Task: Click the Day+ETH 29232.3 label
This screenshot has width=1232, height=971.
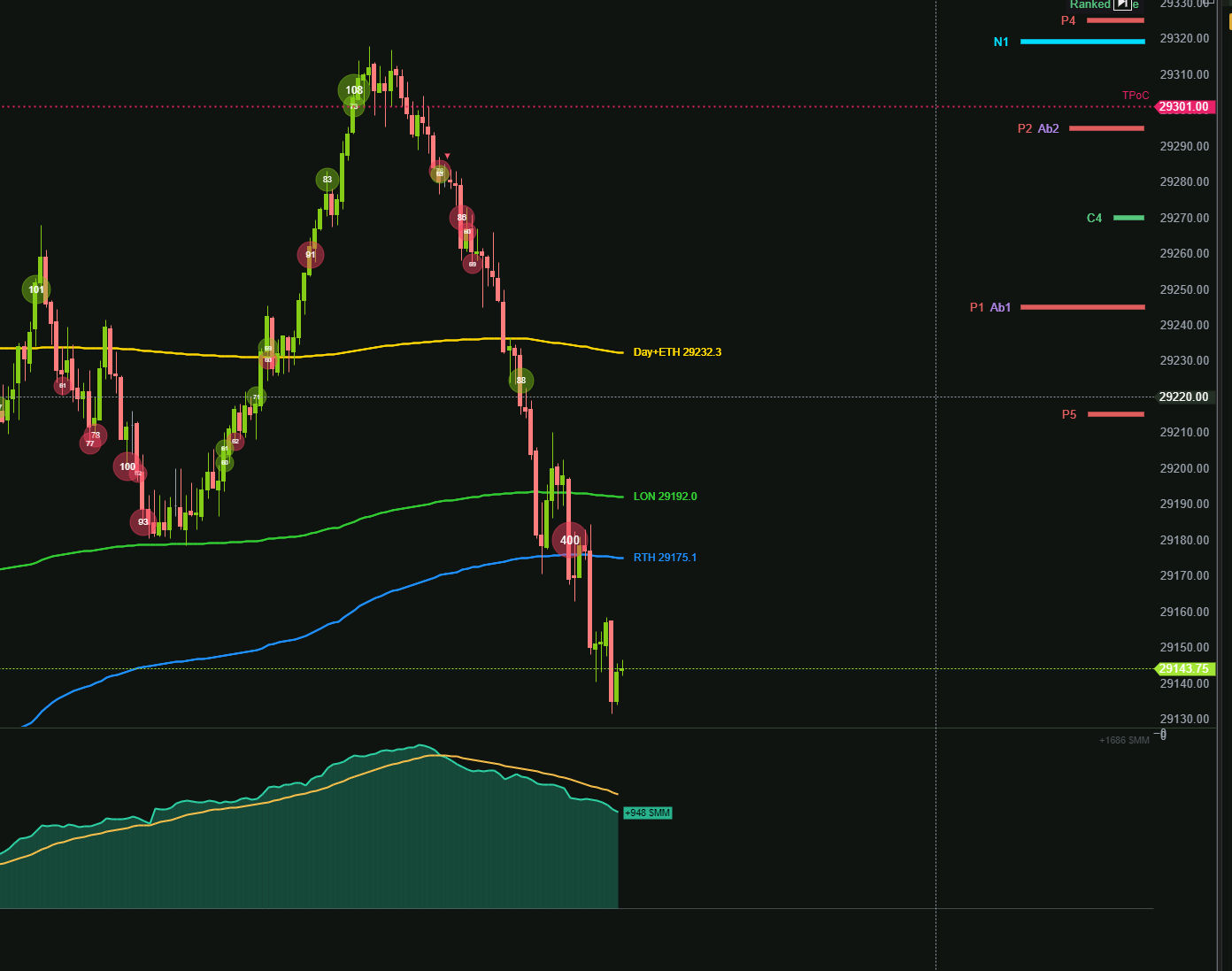Action: [x=677, y=352]
